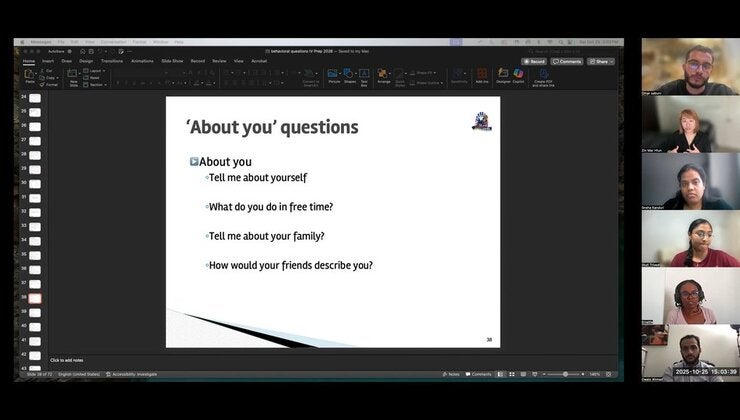Open the Comments button in ribbon
This screenshot has height=420, width=740.
coord(567,61)
